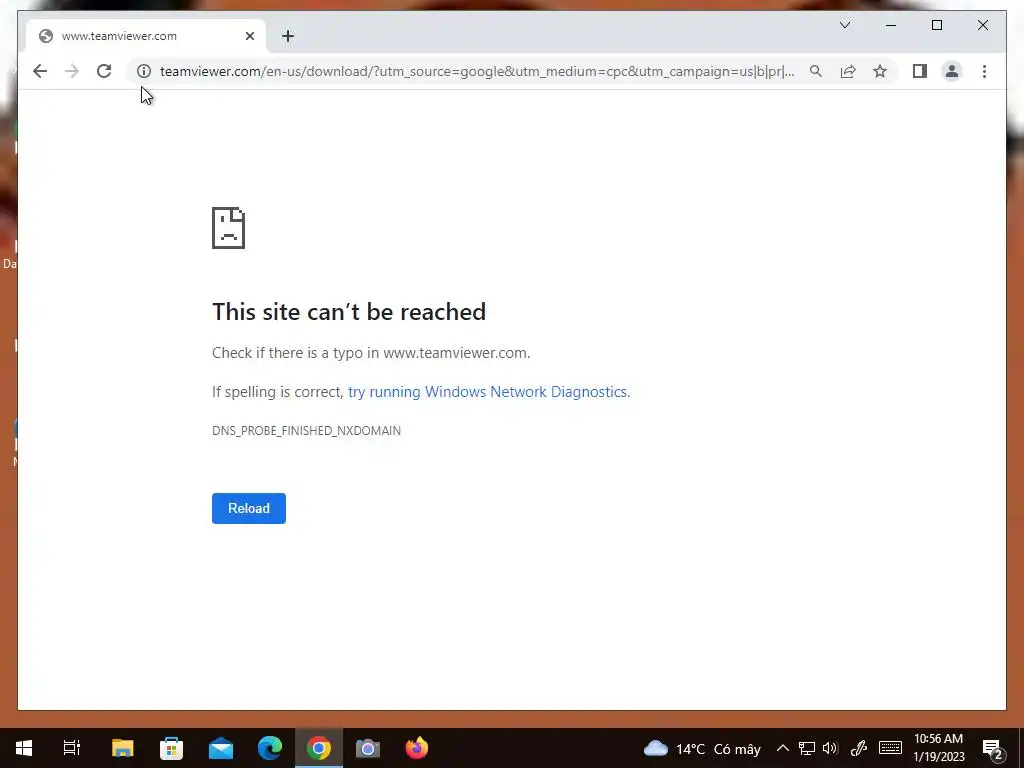The image size is (1024, 768).
Task: Open a new tab with plus button
Action: pyautogui.click(x=288, y=36)
